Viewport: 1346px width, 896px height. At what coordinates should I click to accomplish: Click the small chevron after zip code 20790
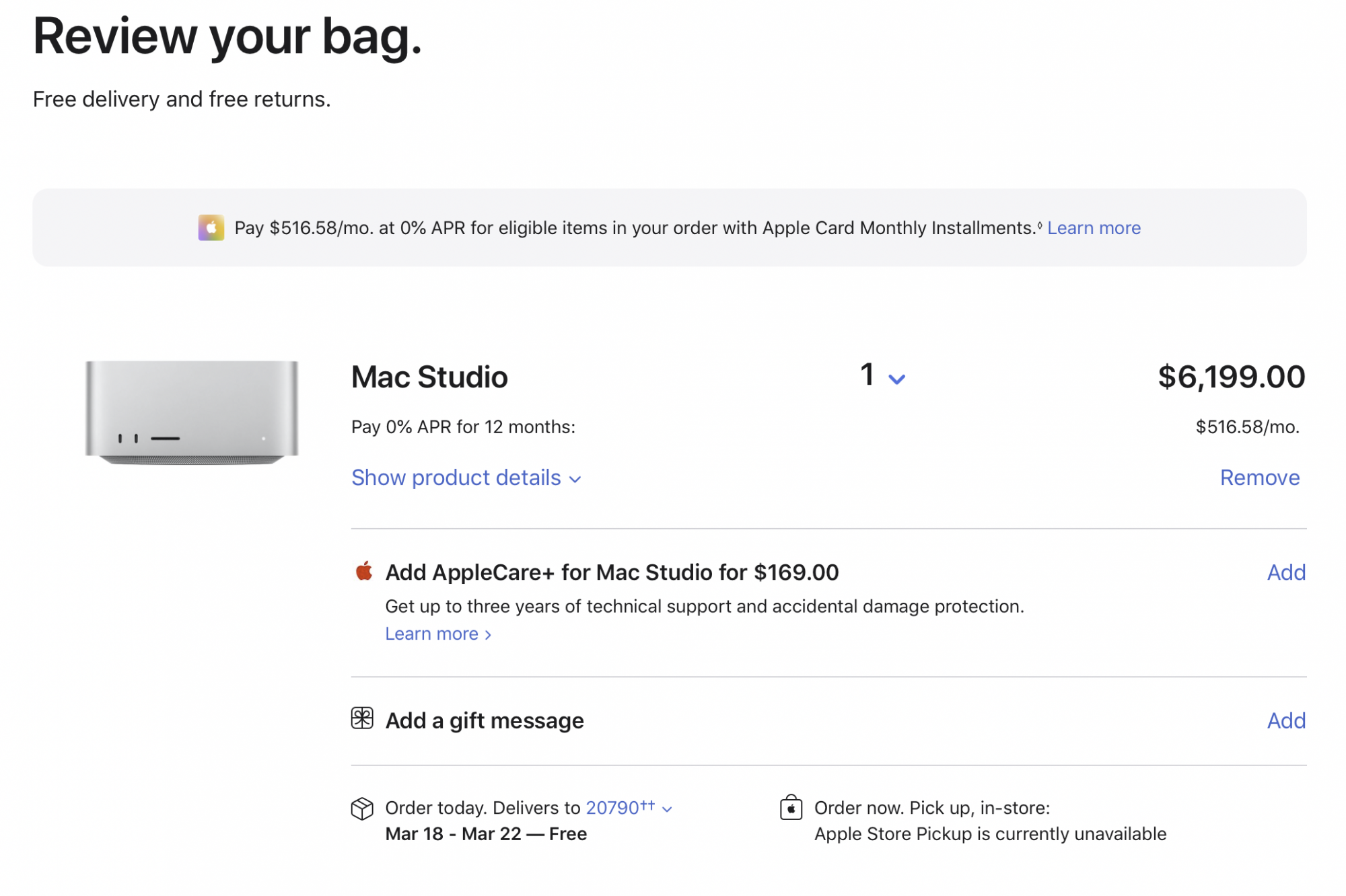[667, 809]
